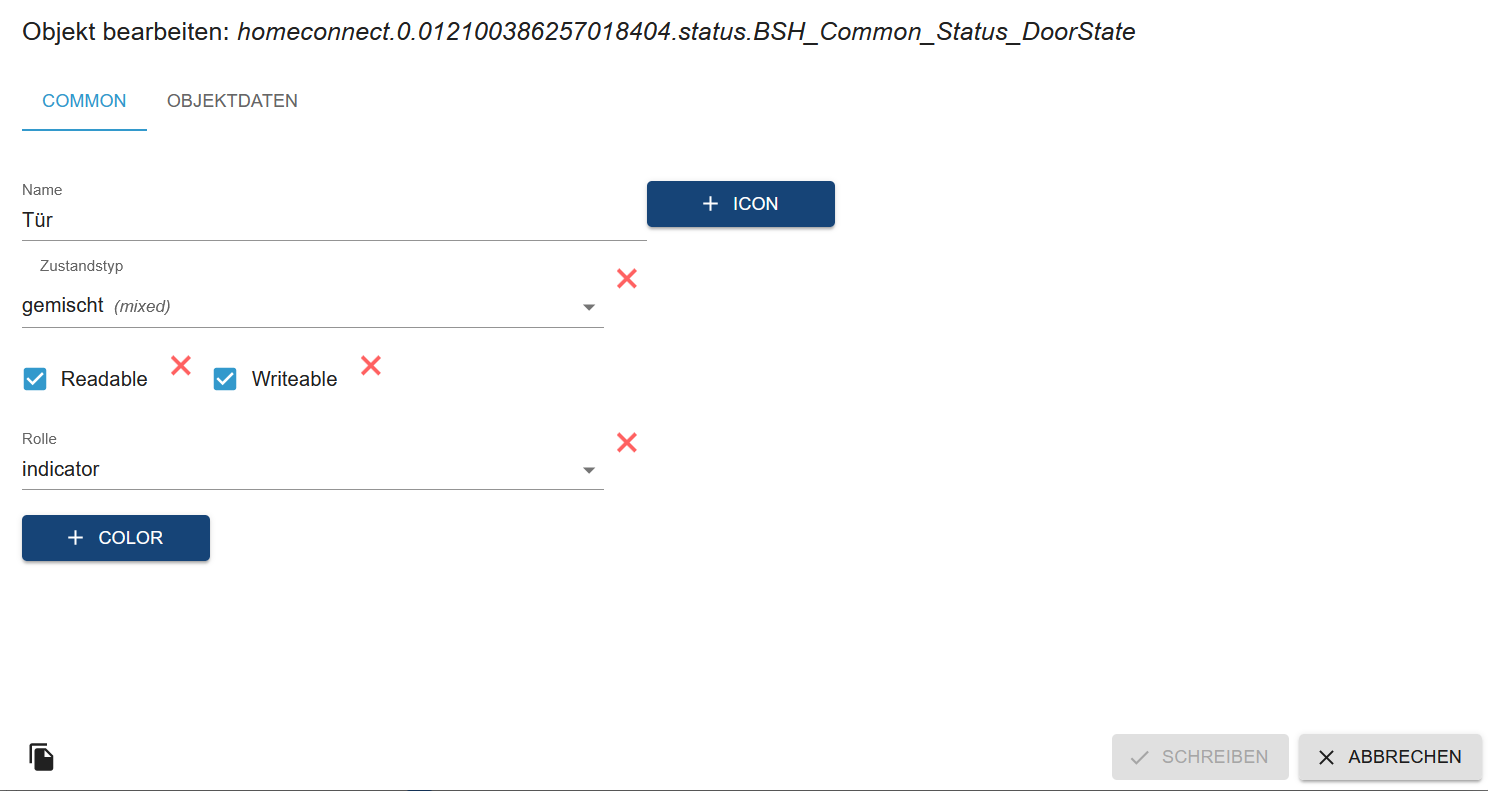Select the gemischt (mixed) combo box

coord(313,306)
